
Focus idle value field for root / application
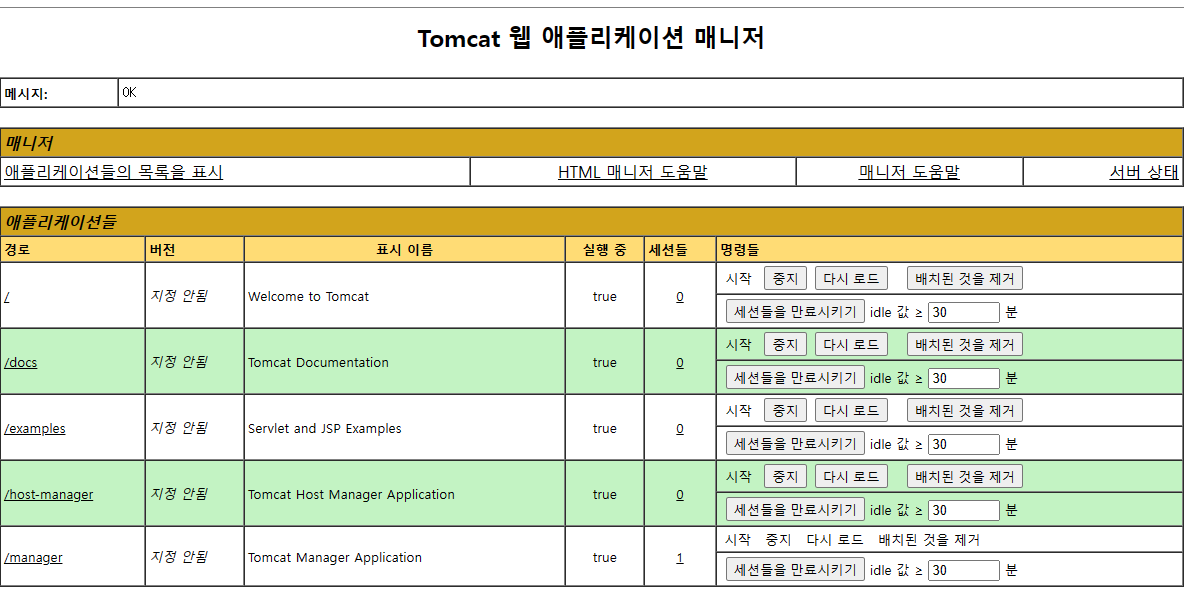pyautogui.click(x=964, y=312)
